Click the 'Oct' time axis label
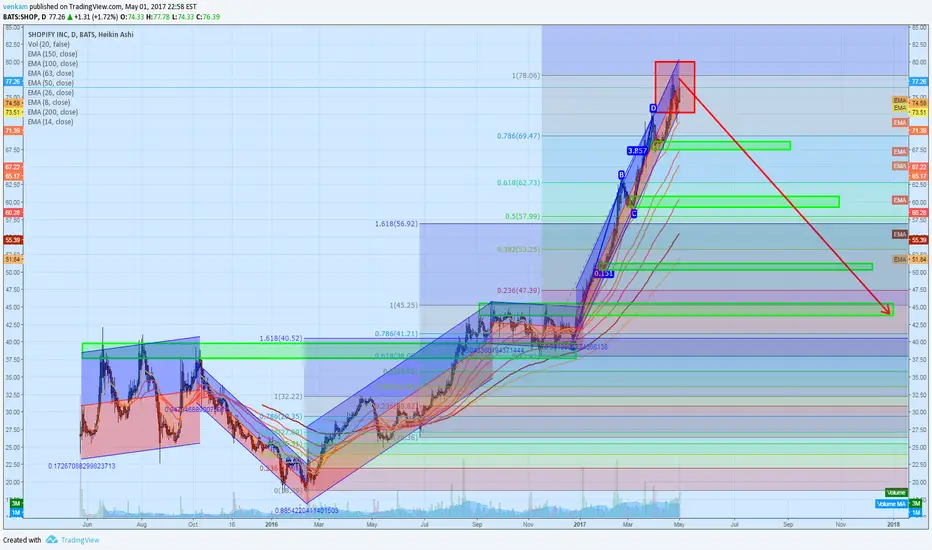Image resolution: width=932 pixels, height=550 pixels. coord(193,524)
